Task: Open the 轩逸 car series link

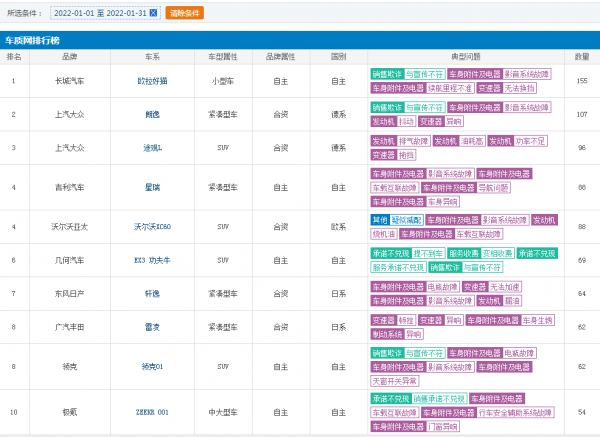Action: coord(152,294)
